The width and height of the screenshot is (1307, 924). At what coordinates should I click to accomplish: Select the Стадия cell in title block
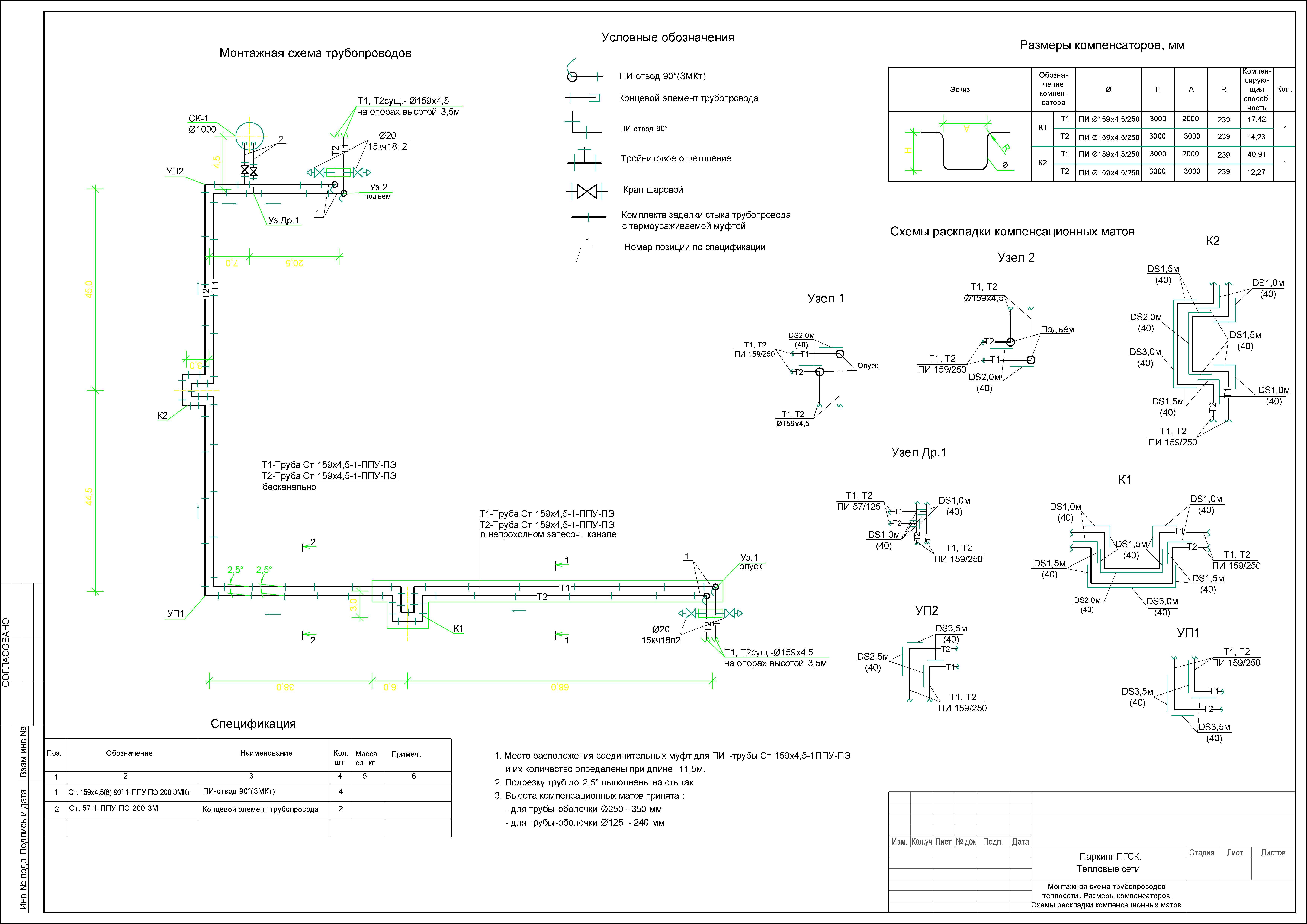tap(1202, 853)
